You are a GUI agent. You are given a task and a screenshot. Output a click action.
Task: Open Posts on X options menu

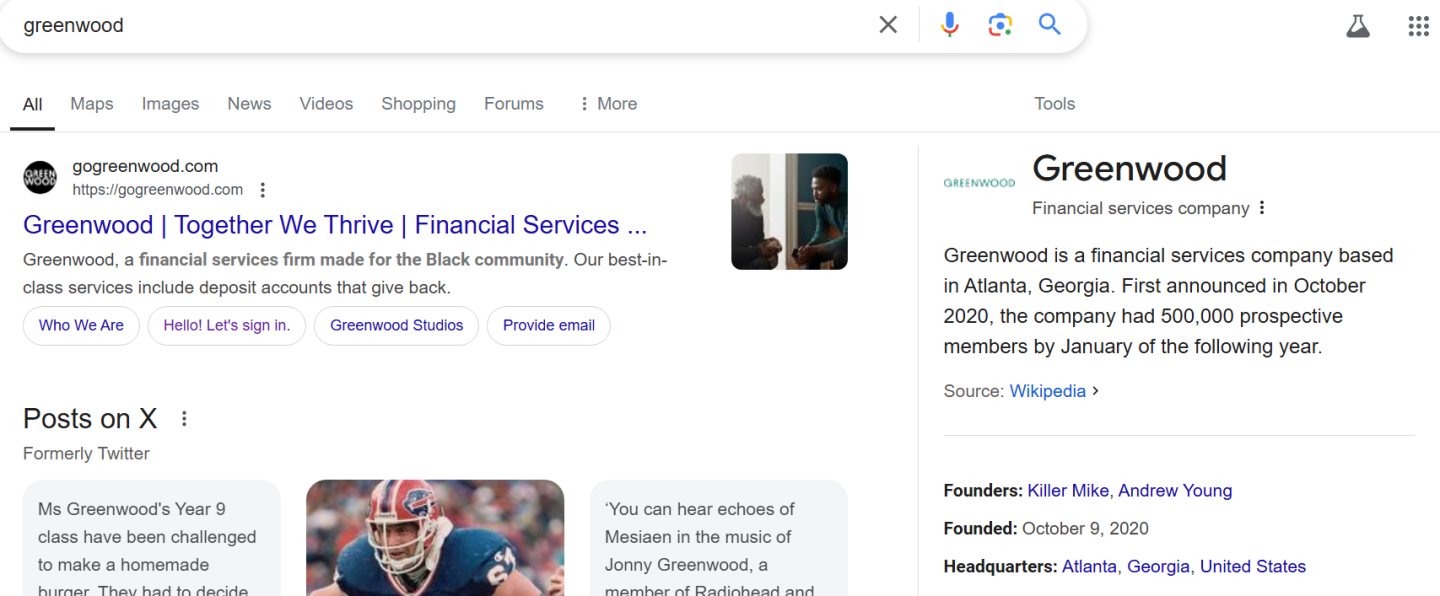(x=184, y=419)
